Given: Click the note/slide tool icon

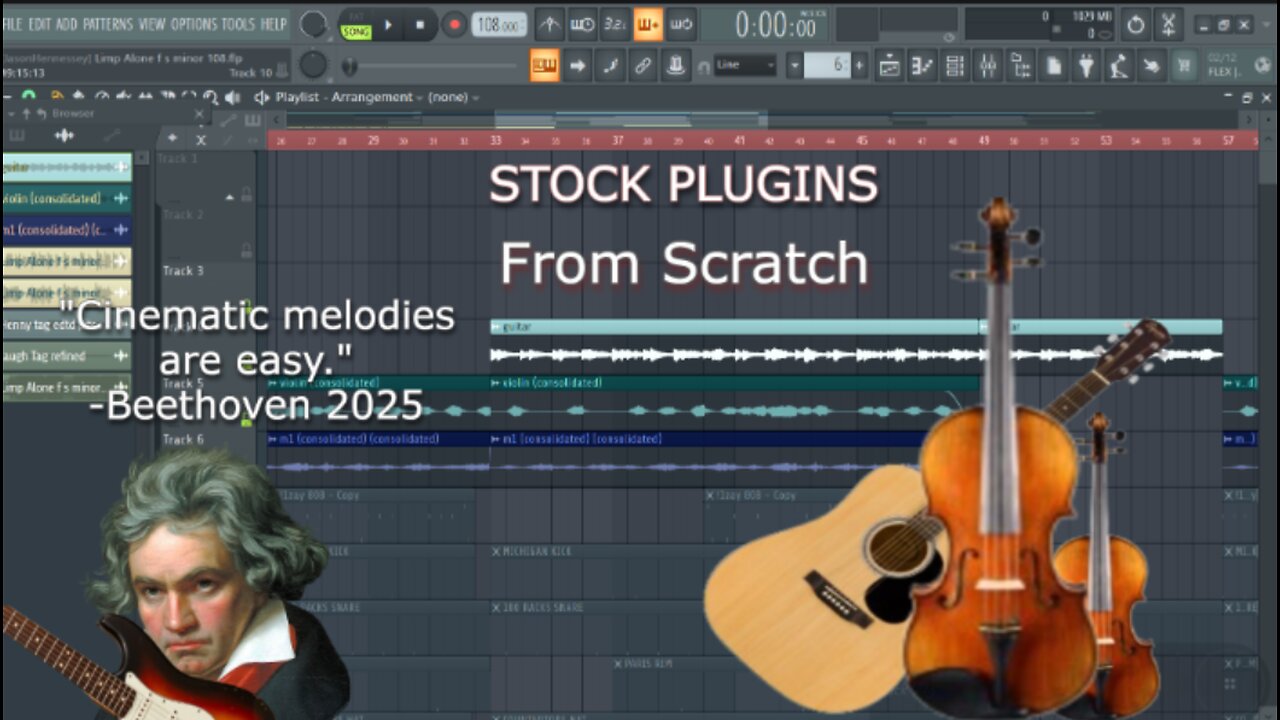Looking at the screenshot, I should [611, 66].
